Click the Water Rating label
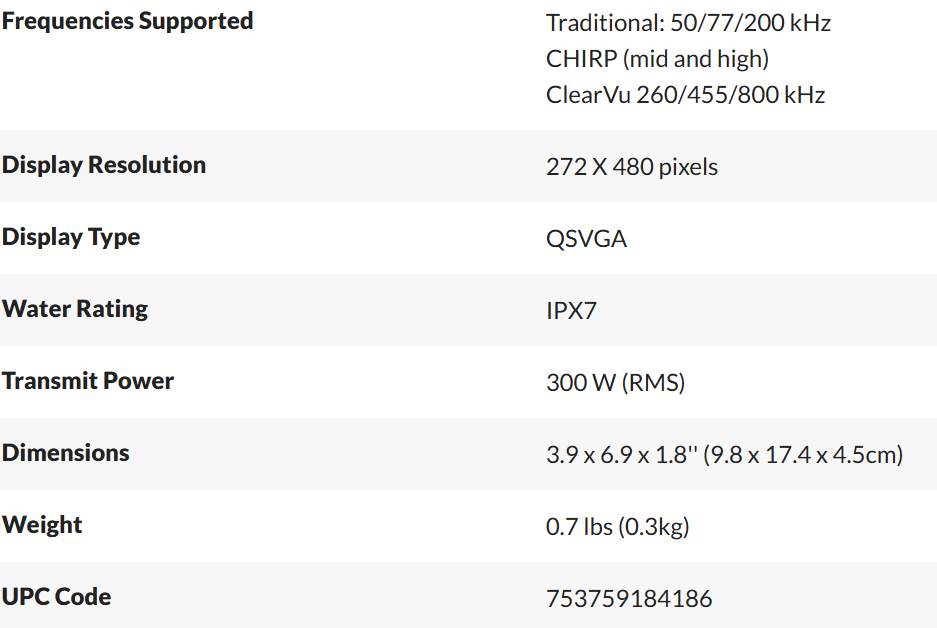This screenshot has height=628, width=937. pos(75,309)
